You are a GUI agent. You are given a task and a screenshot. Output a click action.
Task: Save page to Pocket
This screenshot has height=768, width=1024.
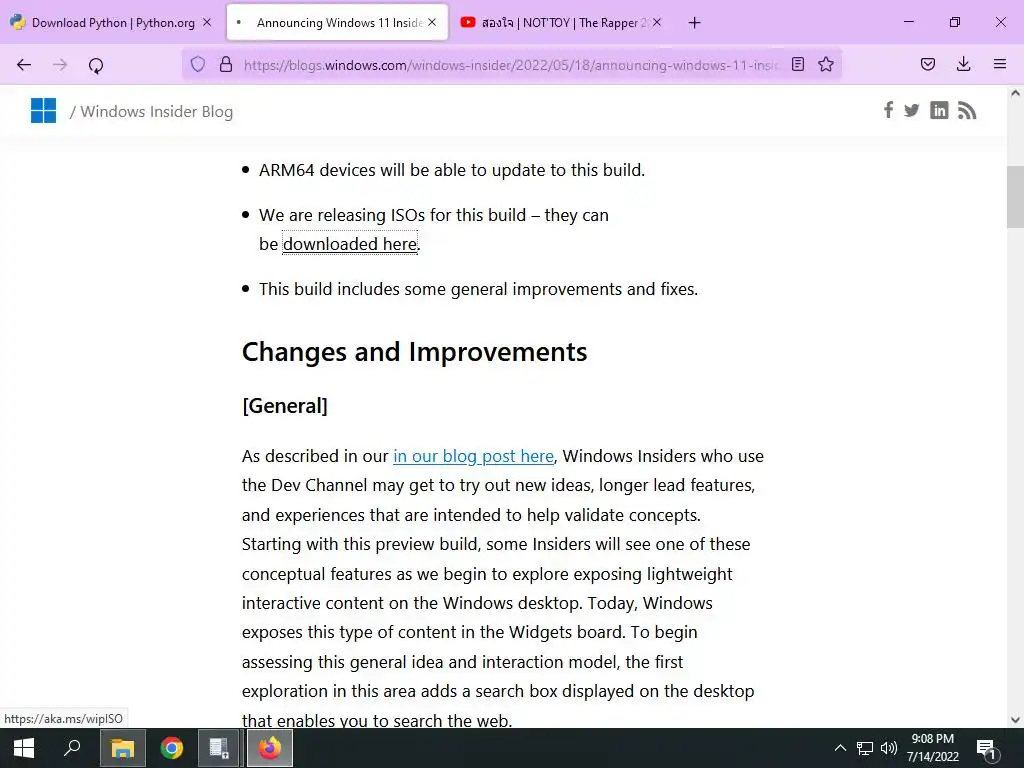pos(928,64)
